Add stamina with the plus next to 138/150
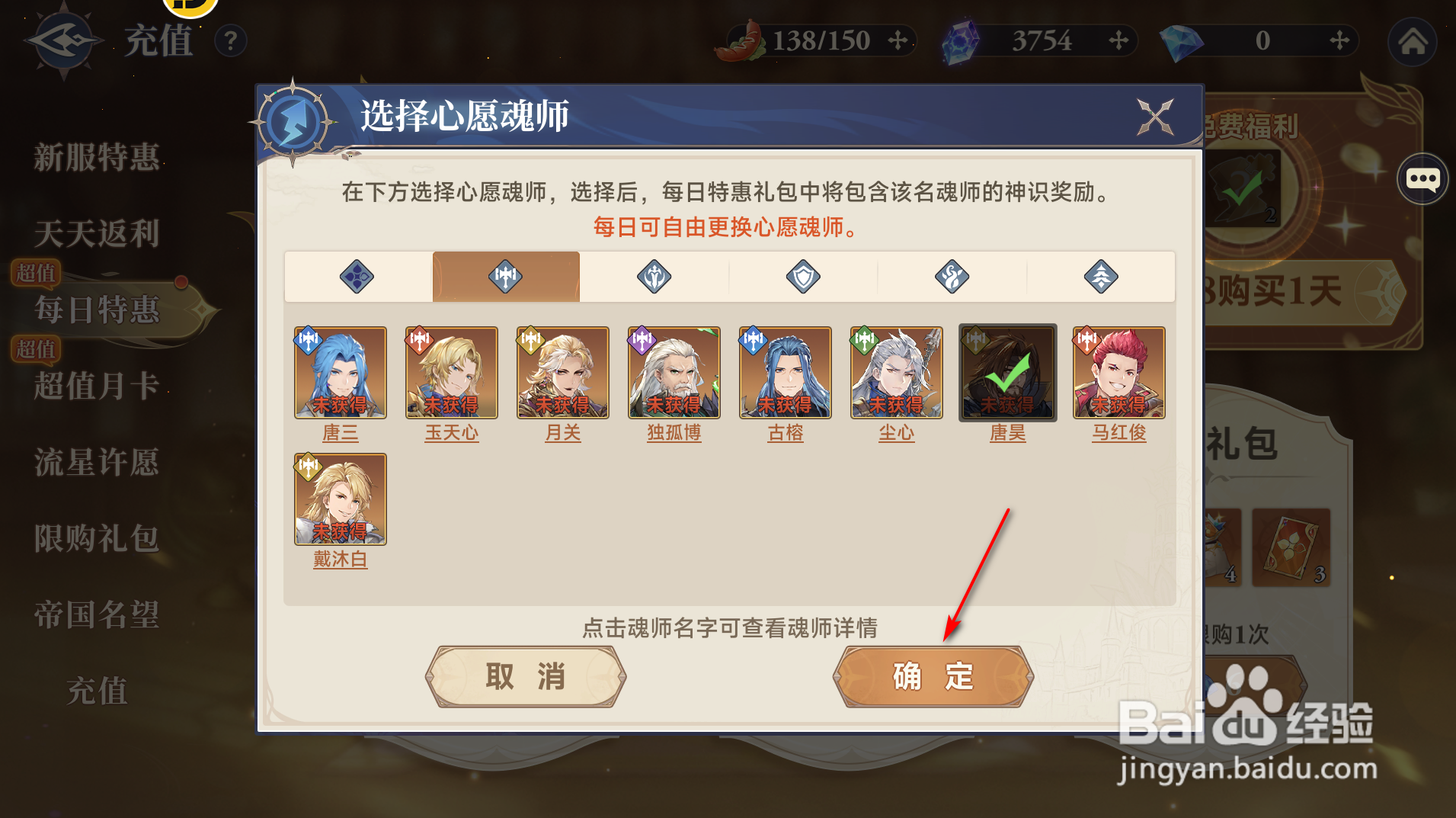 [x=898, y=40]
